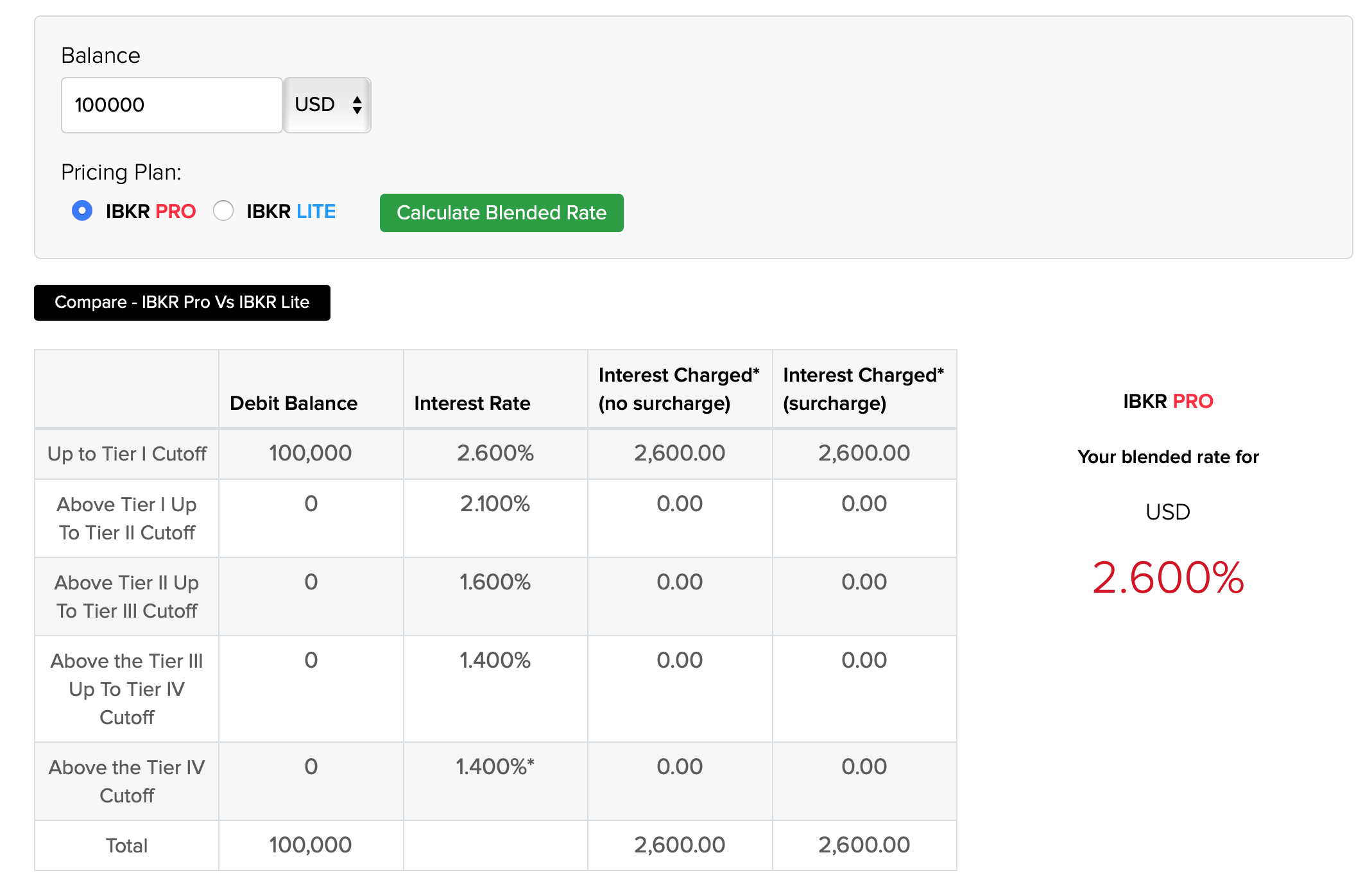Click the Pricing Plan label
1372x889 pixels.
(x=121, y=173)
